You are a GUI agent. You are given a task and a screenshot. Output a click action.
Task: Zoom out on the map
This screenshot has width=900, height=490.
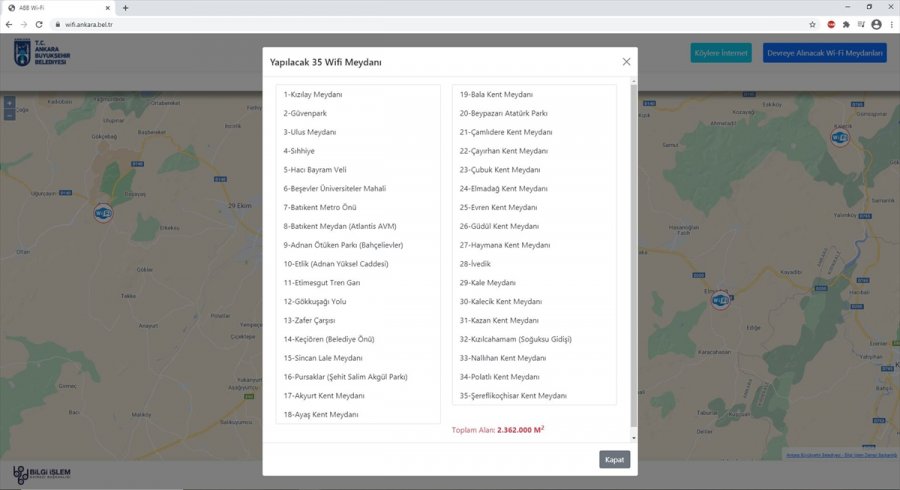(9, 115)
